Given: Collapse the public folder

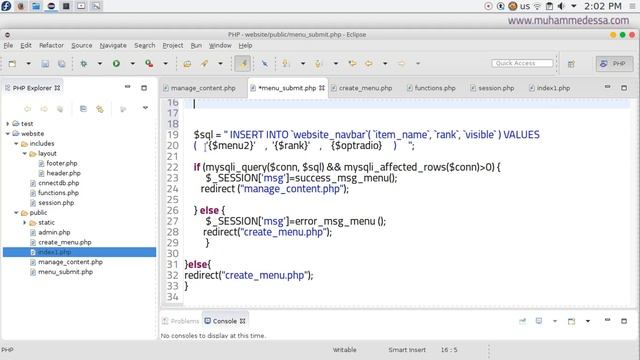Looking at the screenshot, I should [x=16, y=213].
